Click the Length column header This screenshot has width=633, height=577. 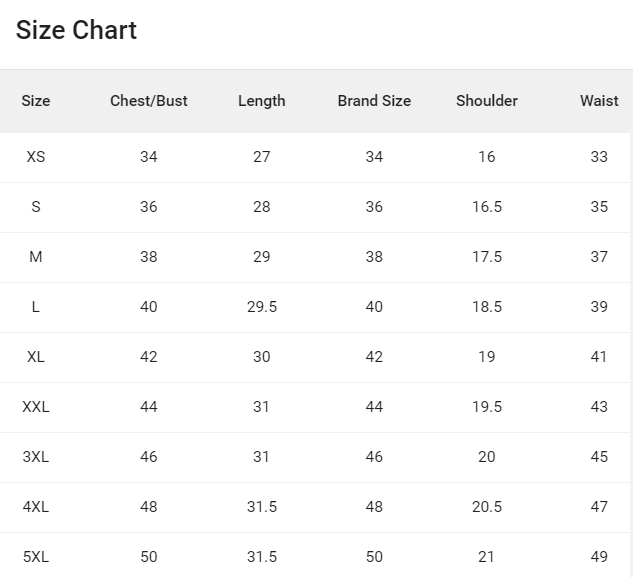coord(262,101)
